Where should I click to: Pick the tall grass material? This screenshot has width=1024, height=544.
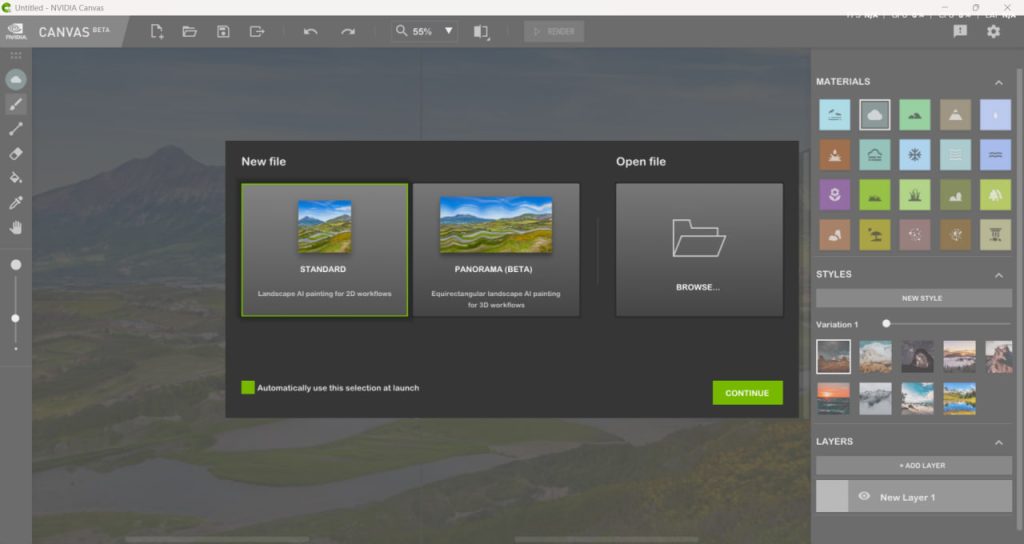point(915,195)
